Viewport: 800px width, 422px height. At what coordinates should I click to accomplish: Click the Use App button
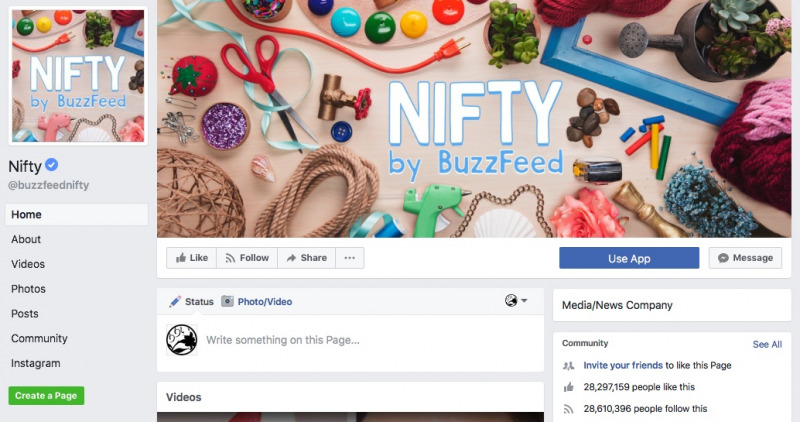629,258
